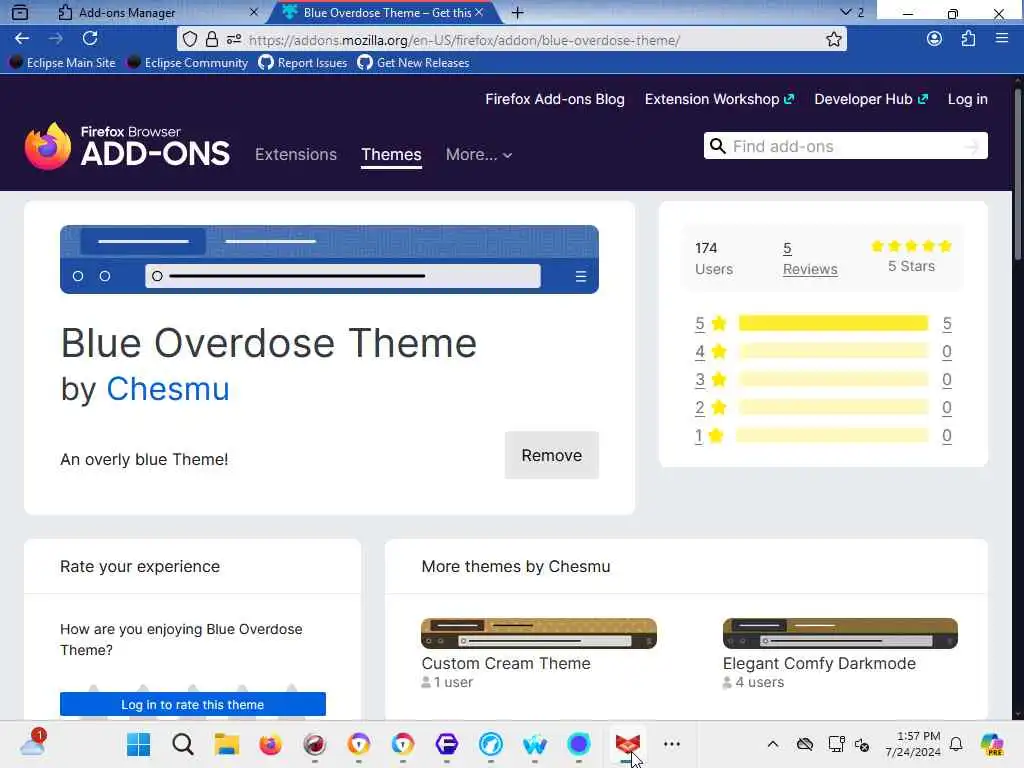Show hidden system tray icons chevron
The image size is (1024, 768).
coord(773,744)
